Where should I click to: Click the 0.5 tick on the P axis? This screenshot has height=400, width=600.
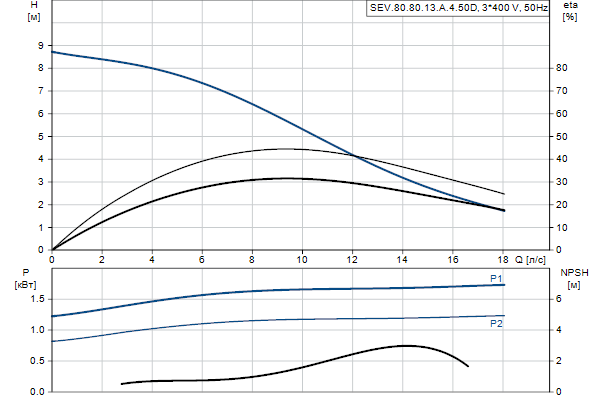(35, 360)
